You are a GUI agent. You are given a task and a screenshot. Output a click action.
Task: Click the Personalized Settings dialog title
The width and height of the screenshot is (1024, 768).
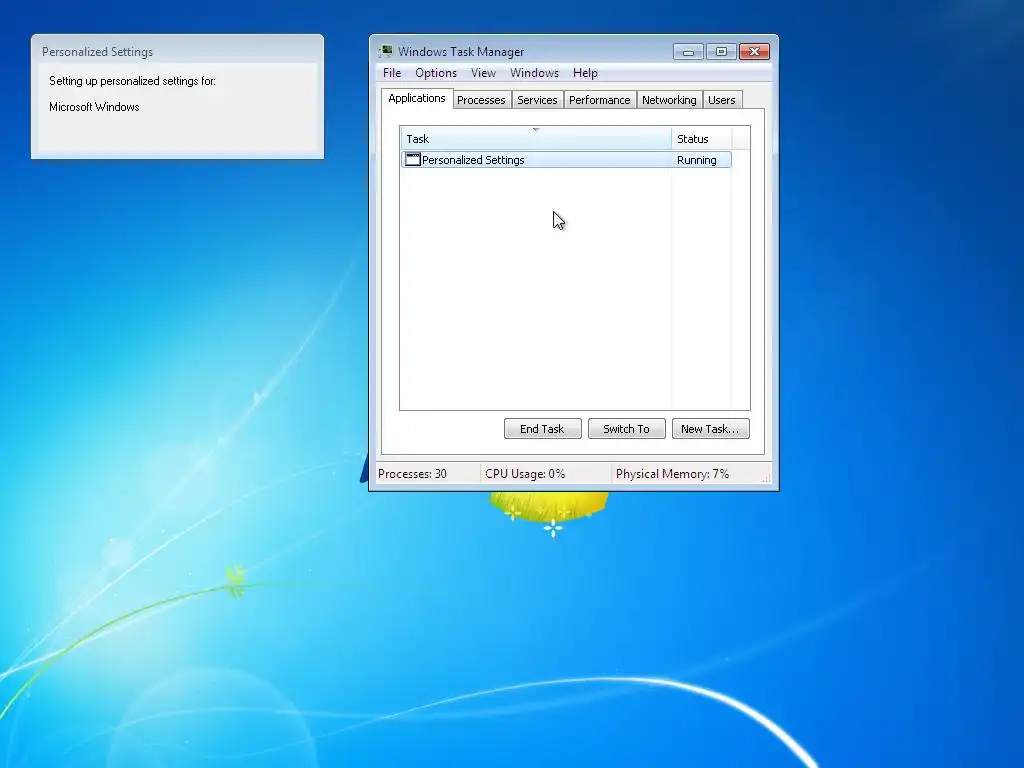coord(97,52)
